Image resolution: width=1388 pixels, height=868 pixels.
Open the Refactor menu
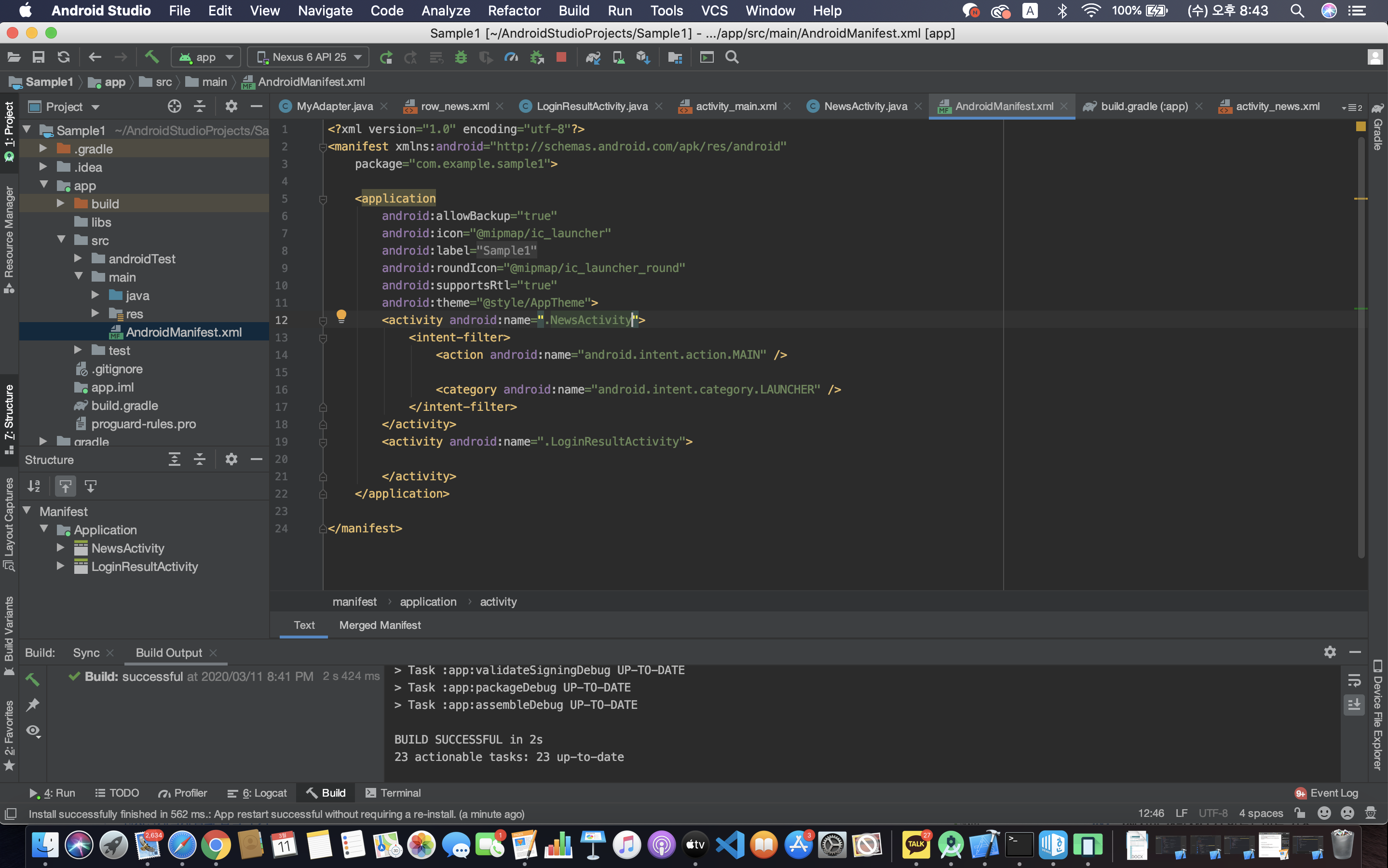point(514,10)
